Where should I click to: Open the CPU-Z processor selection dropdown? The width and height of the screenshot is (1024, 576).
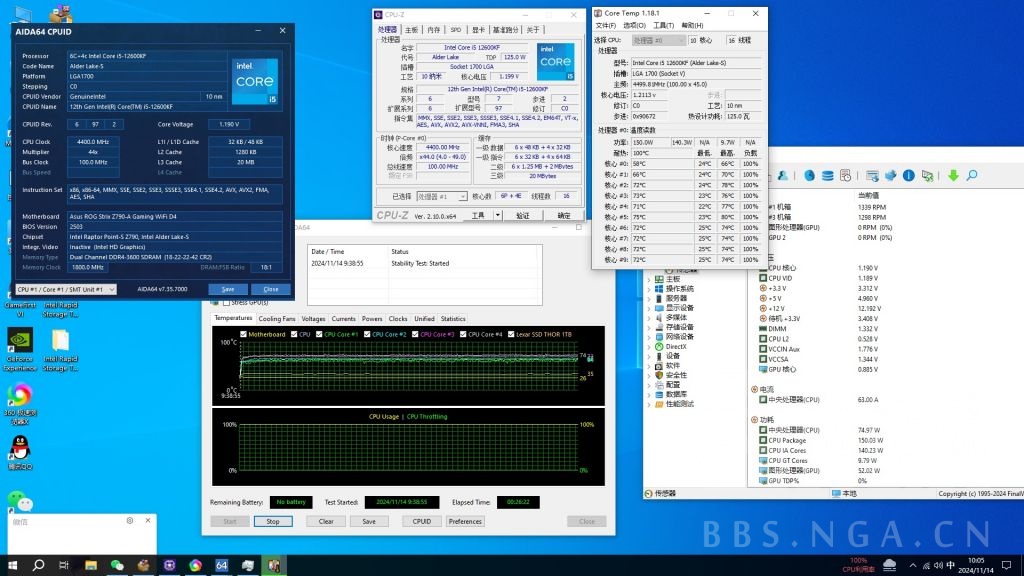pos(441,197)
